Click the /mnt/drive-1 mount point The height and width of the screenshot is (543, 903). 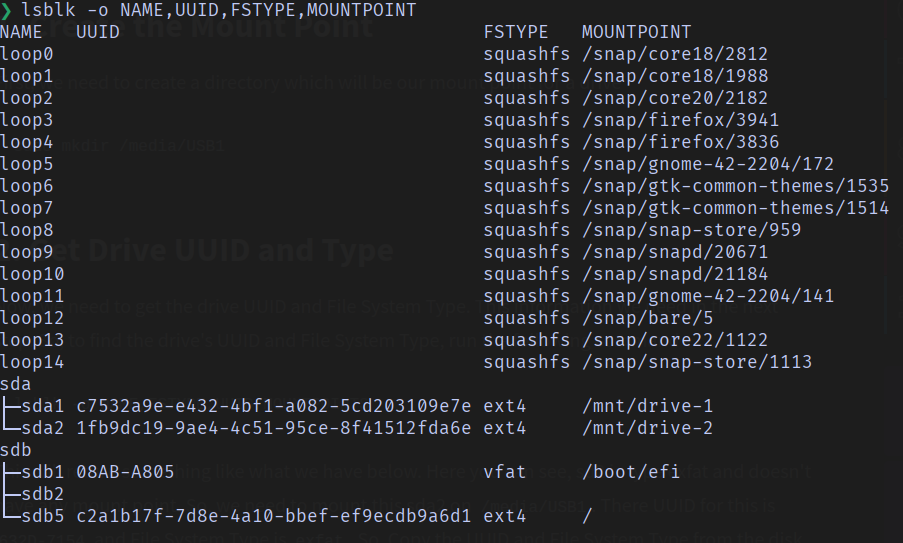(647, 407)
